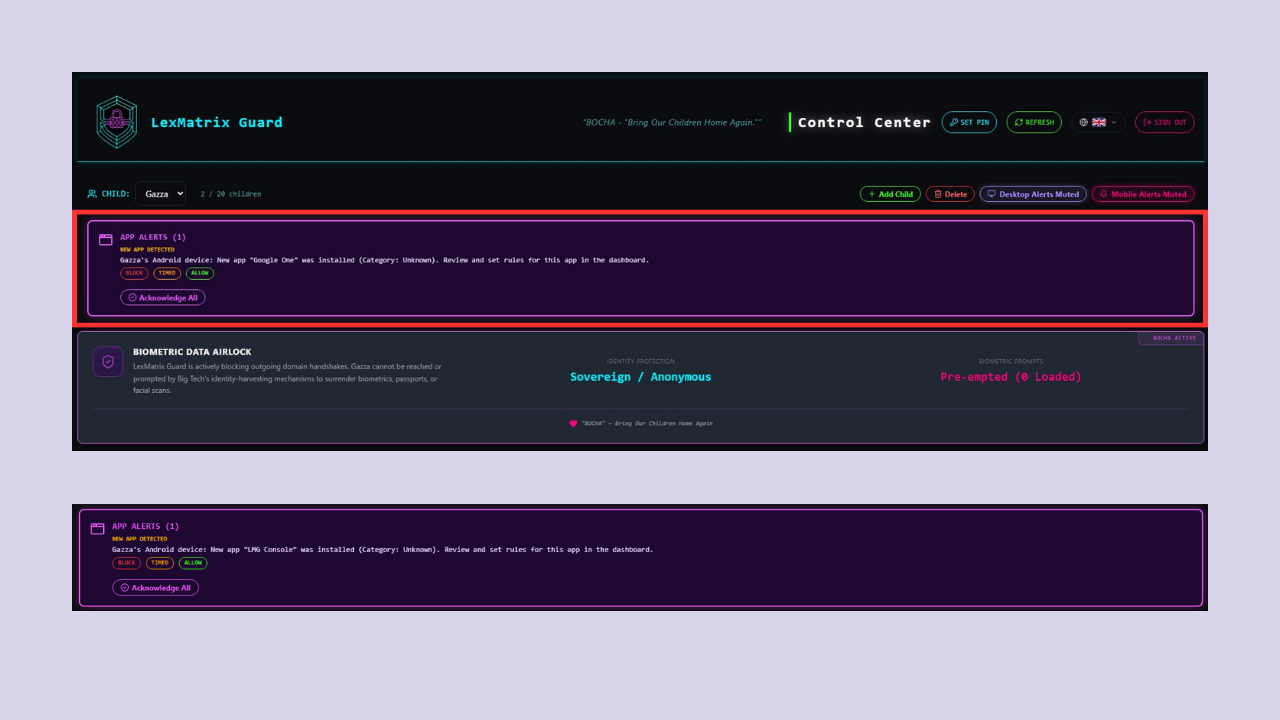Click BLOCK on the Google One alert
Image resolution: width=1280 pixels, height=720 pixels.
pyautogui.click(x=134, y=273)
